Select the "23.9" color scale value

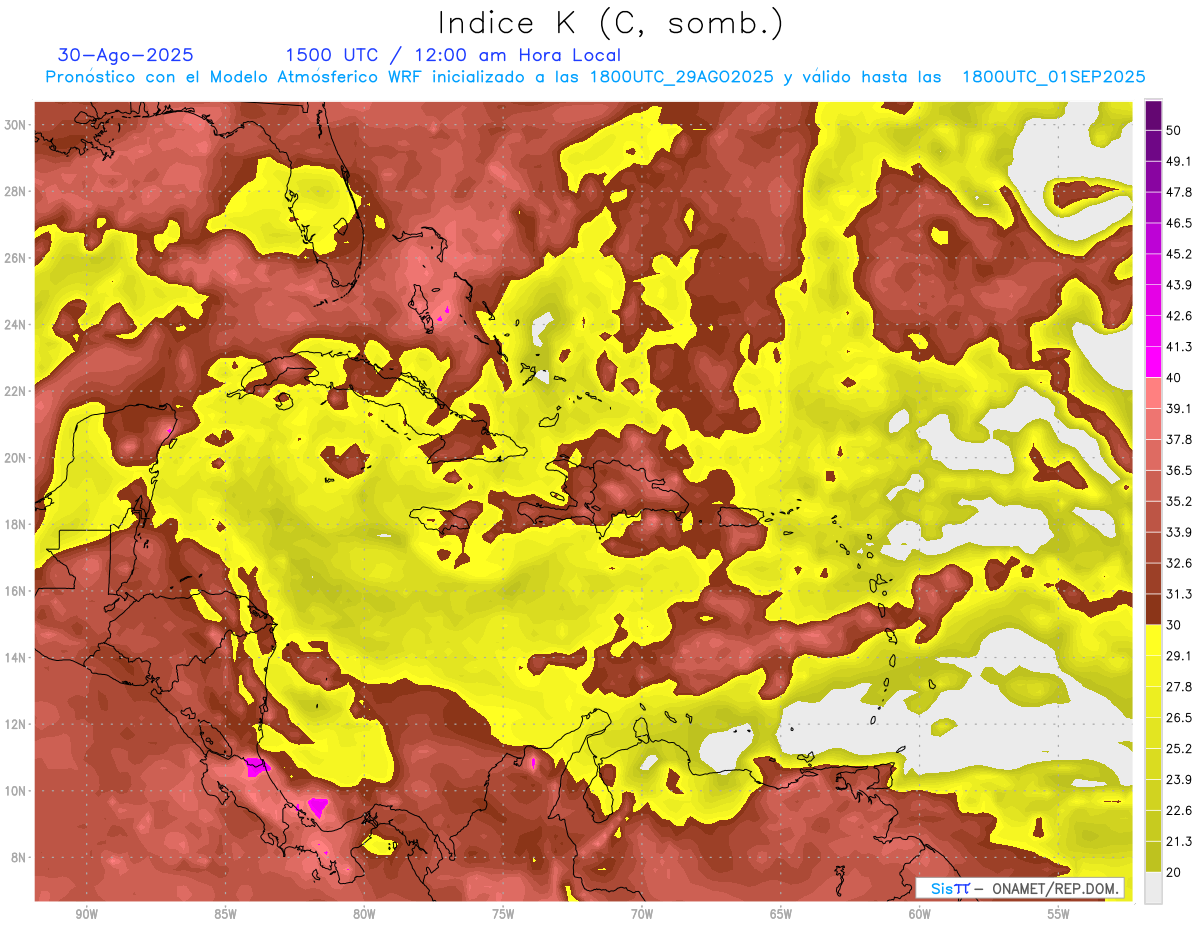pyautogui.click(x=1179, y=780)
